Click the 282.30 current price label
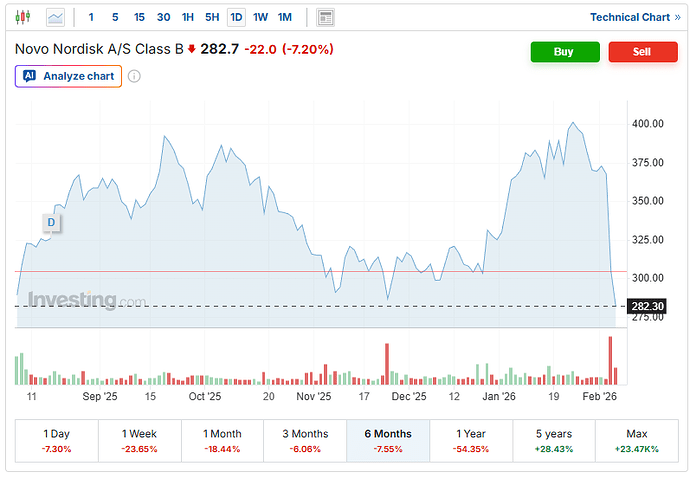 [x=647, y=306]
